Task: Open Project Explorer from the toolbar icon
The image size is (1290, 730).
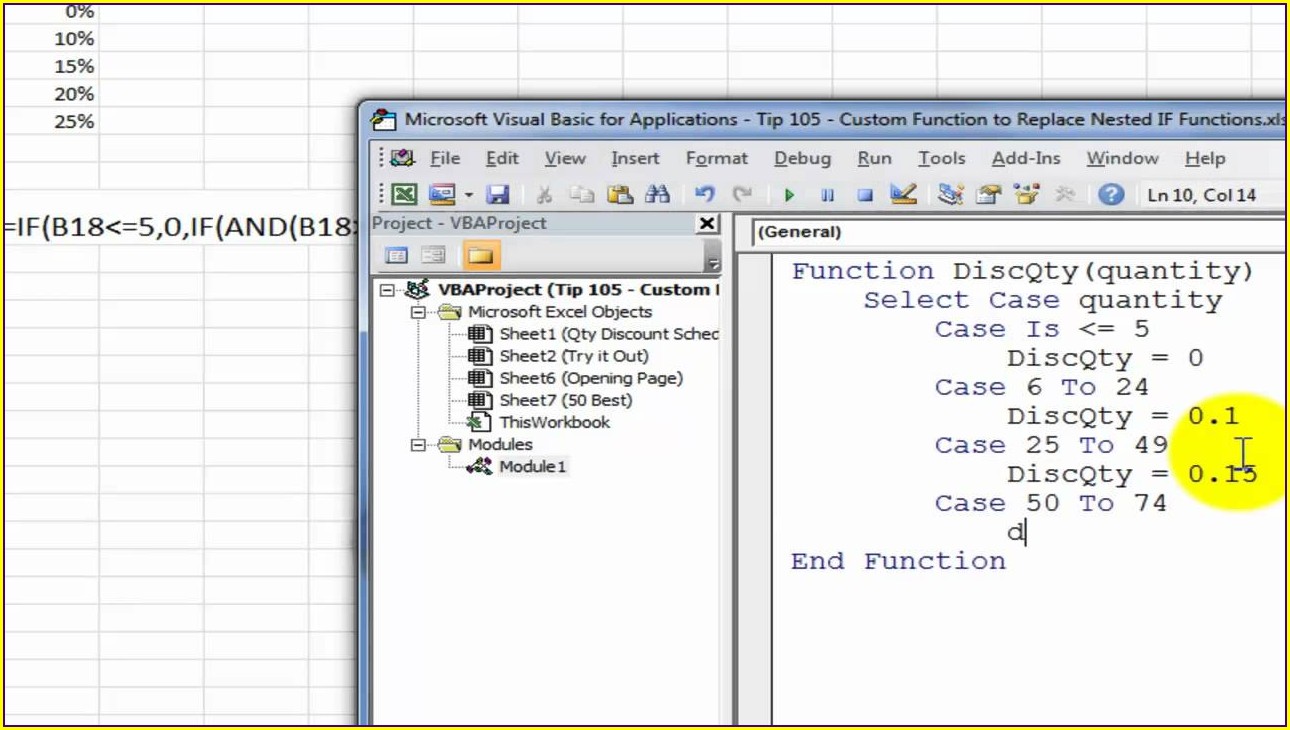Action: pos(951,195)
